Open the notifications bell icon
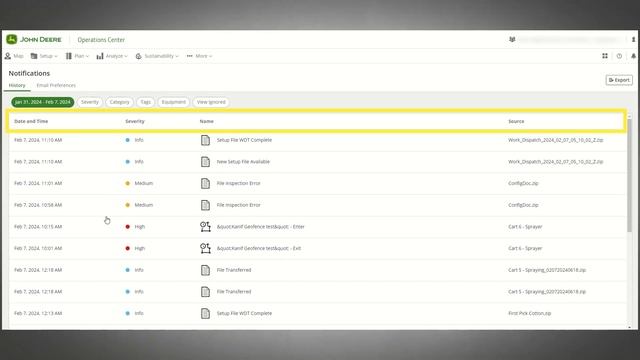This screenshot has height=360, width=640. click(633, 56)
